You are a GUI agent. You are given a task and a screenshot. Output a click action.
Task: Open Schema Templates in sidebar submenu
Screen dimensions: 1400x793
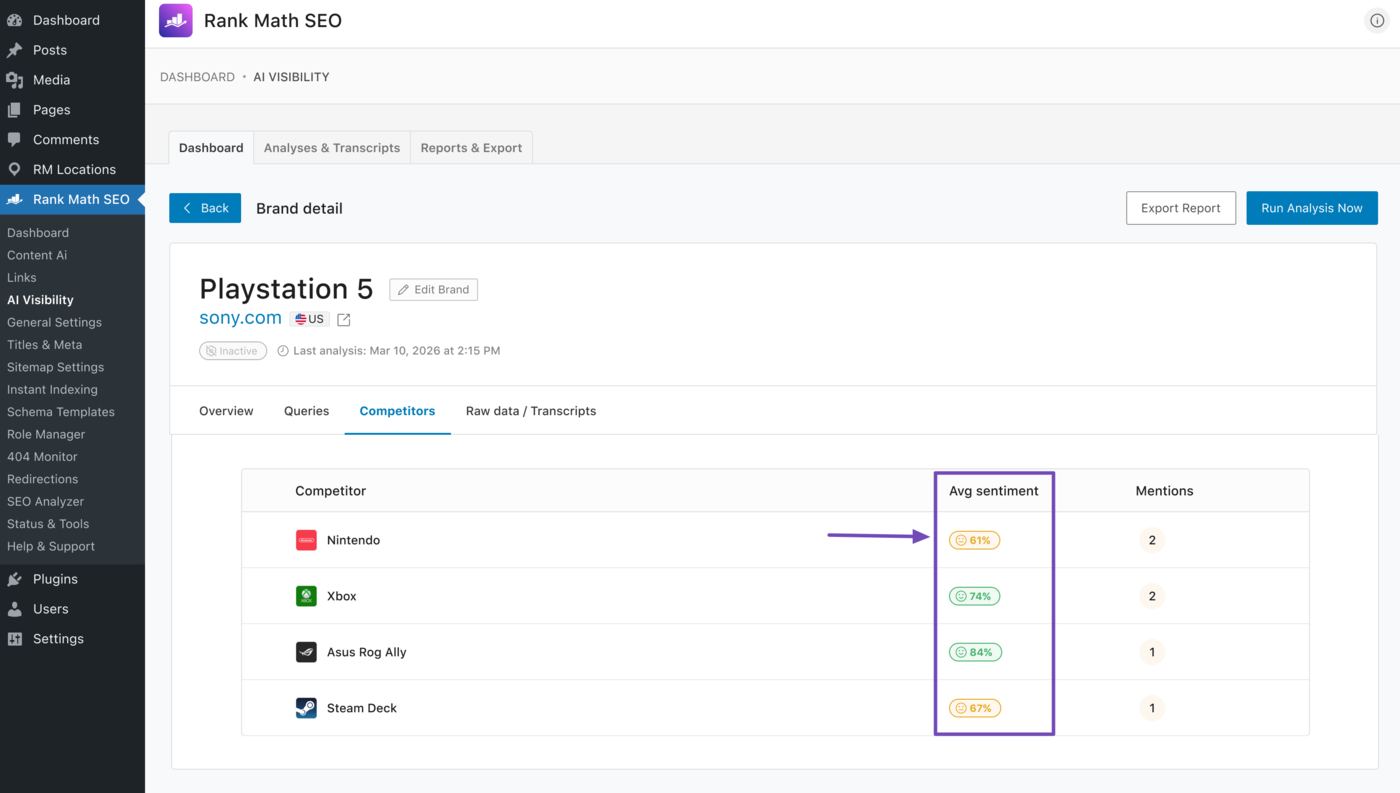[61, 412]
